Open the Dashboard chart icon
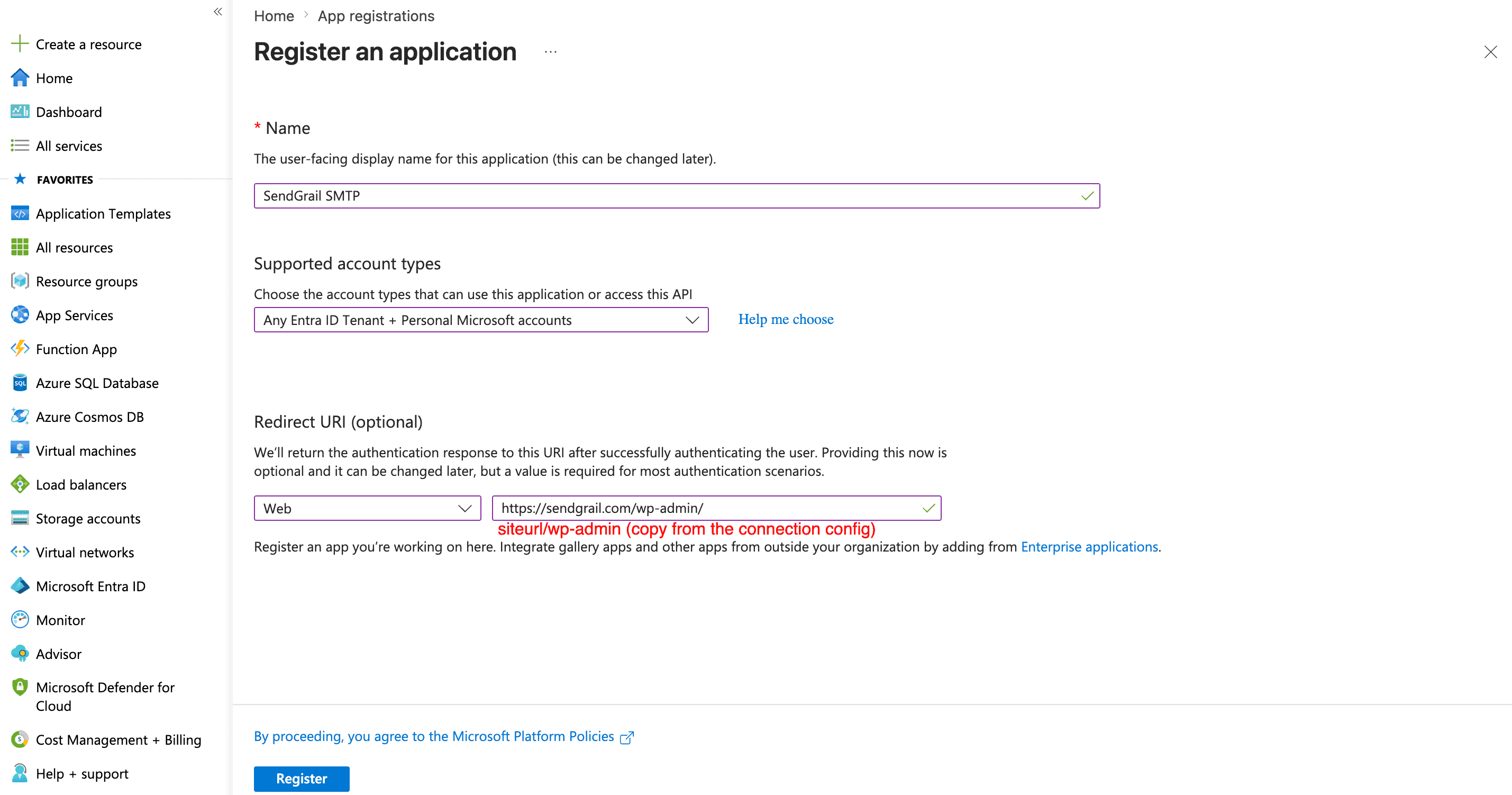Screen dimensions: 1512x795 pyautogui.click(x=20, y=112)
